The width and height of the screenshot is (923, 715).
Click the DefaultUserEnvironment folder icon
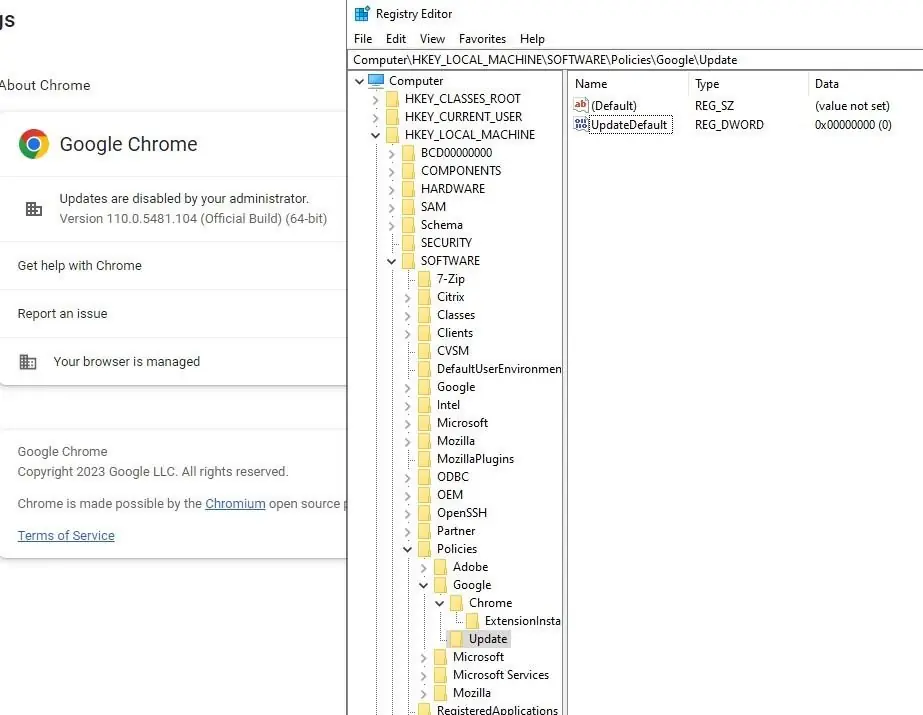pyautogui.click(x=424, y=369)
